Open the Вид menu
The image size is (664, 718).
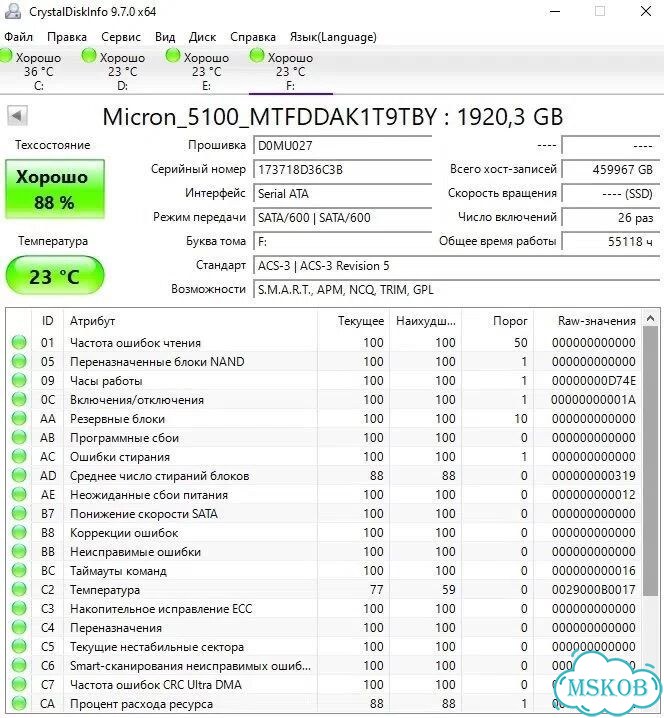tap(165, 37)
